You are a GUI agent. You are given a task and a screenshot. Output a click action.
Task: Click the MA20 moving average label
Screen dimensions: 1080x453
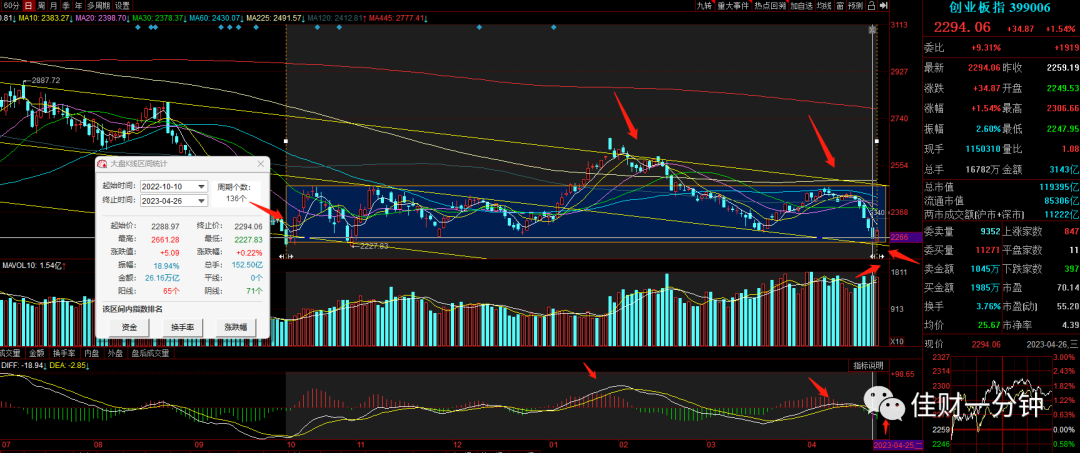[101, 18]
